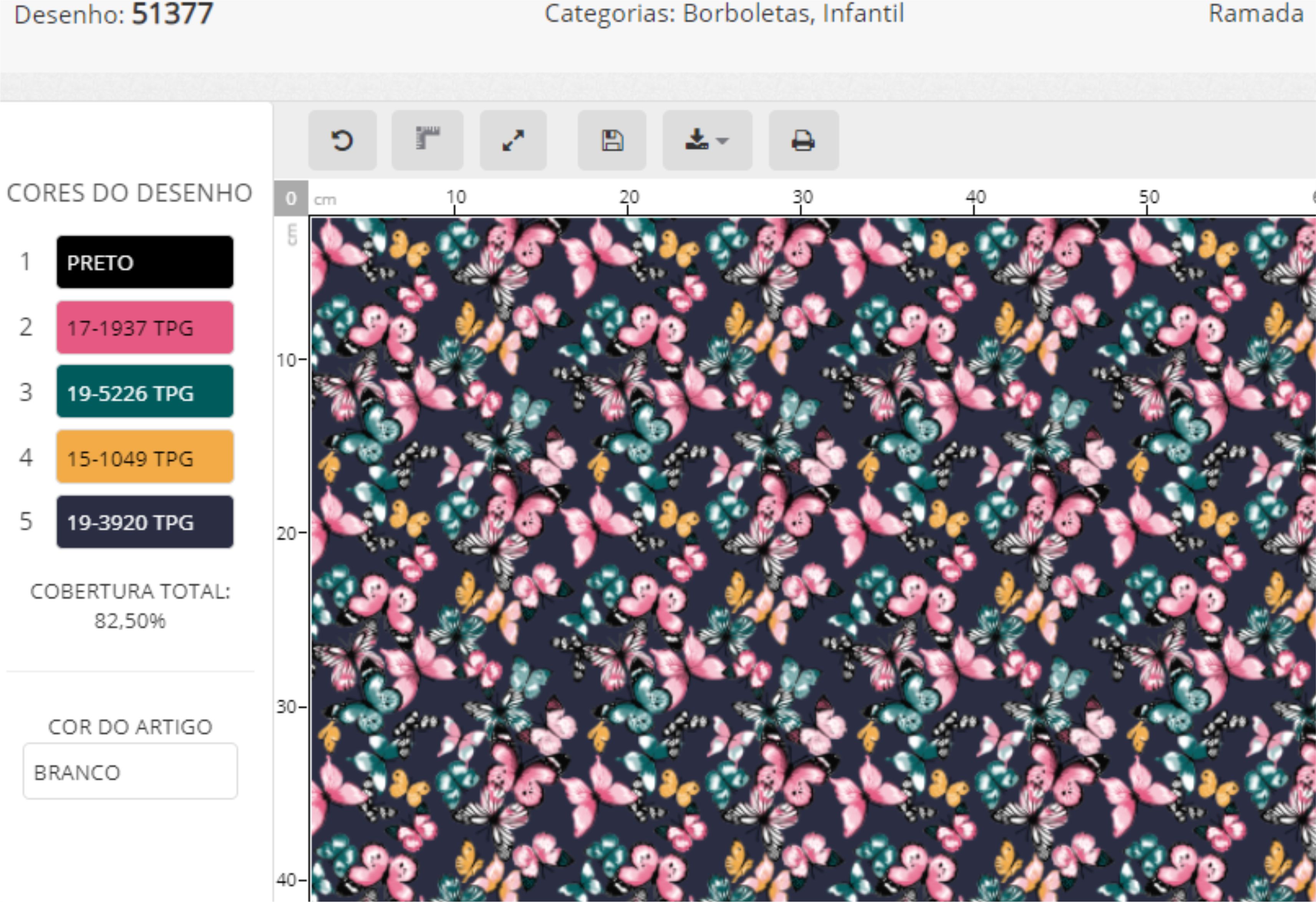Select the orange 15-1049 TPG swatch
Viewport: 1316px width, 902px height.
pos(145,457)
